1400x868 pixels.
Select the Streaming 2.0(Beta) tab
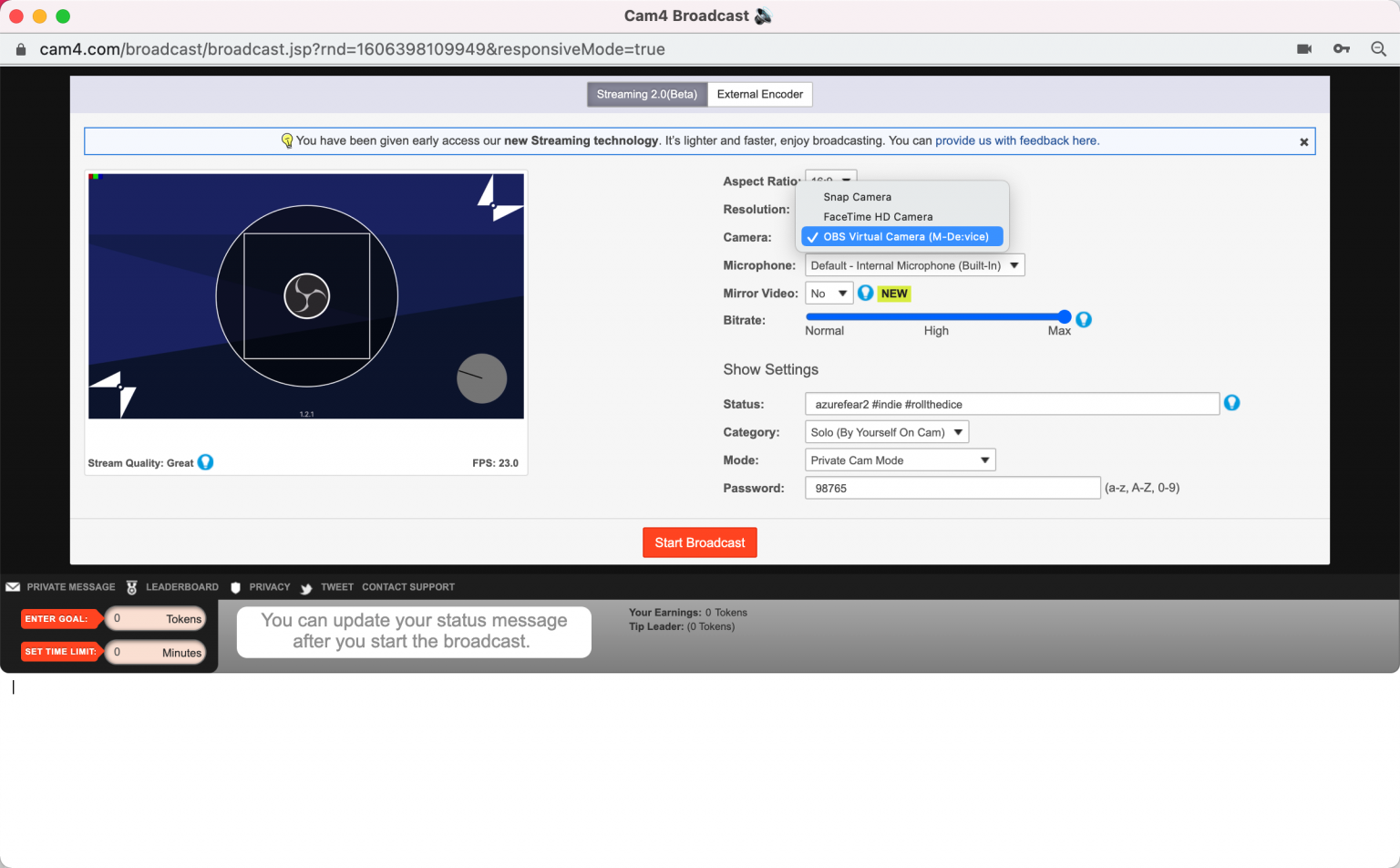(646, 94)
